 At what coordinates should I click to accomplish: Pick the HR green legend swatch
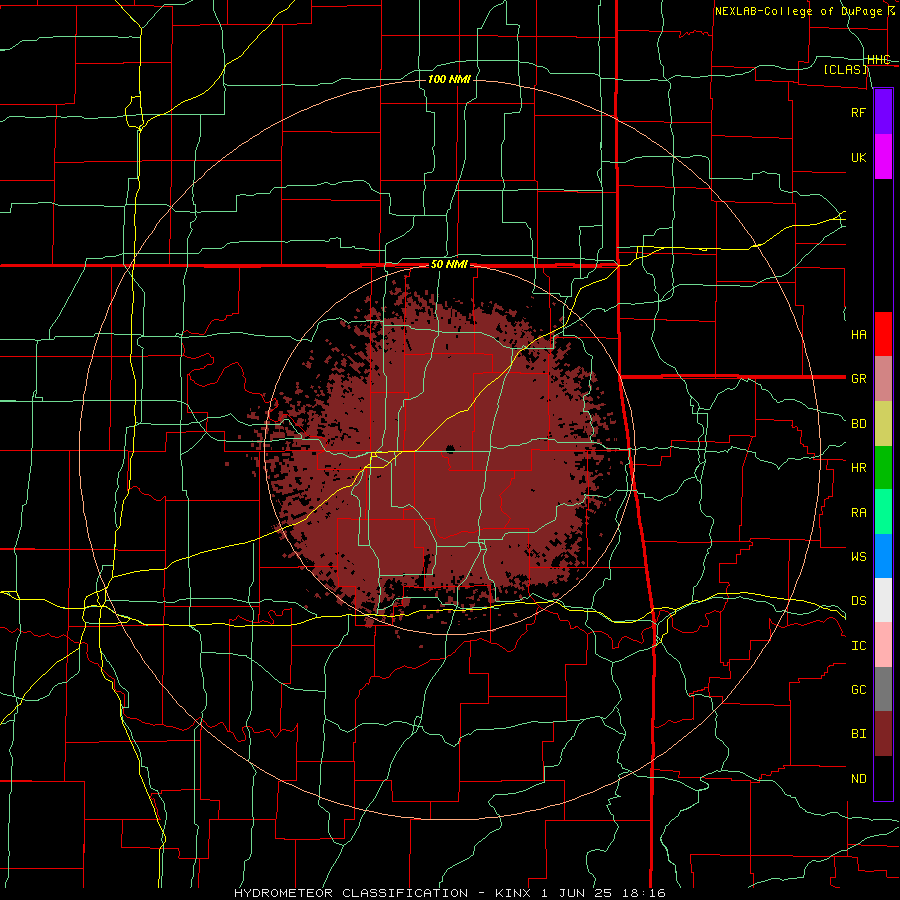click(883, 468)
